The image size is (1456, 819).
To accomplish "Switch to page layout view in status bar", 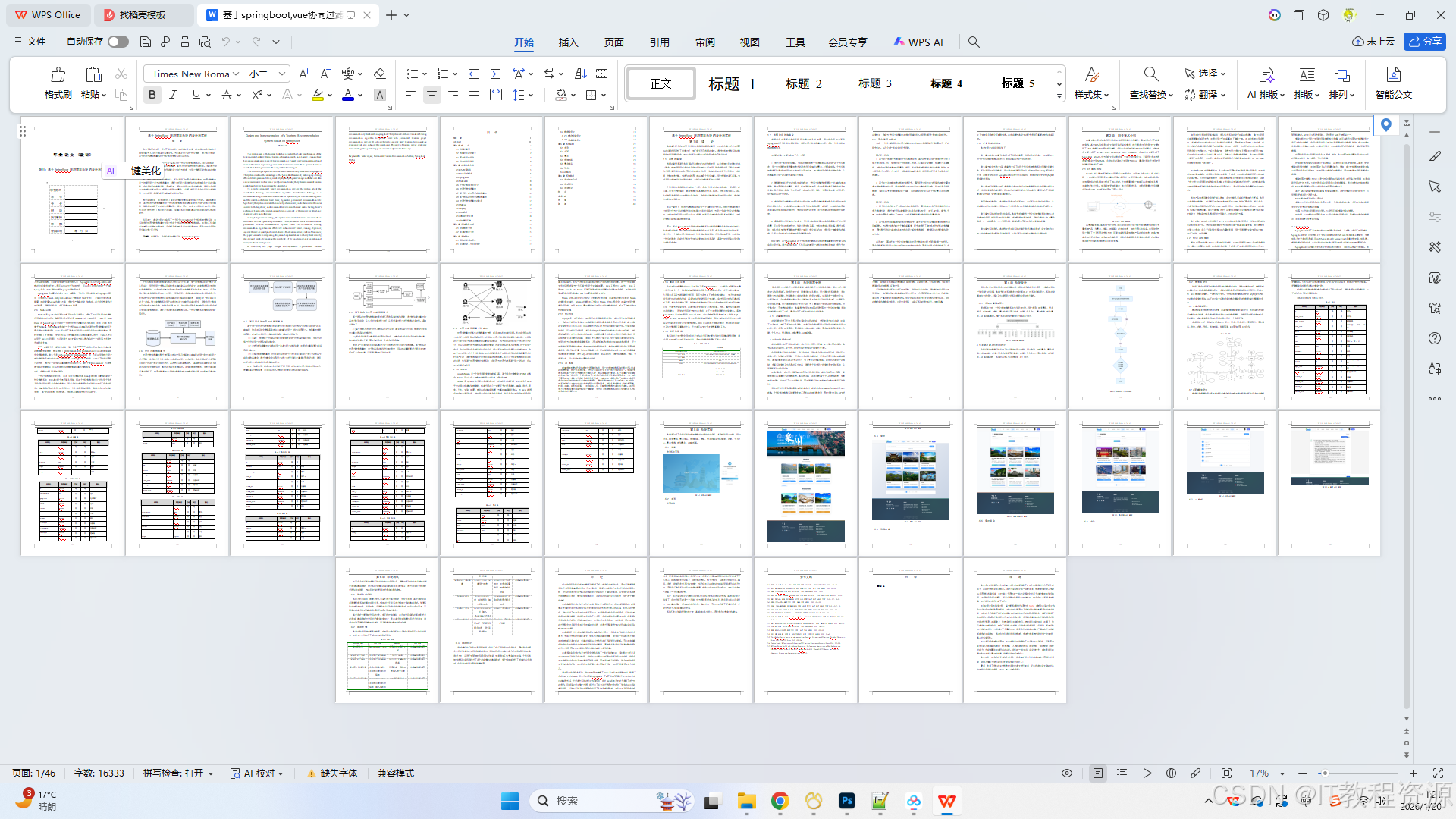I will click(1097, 773).
